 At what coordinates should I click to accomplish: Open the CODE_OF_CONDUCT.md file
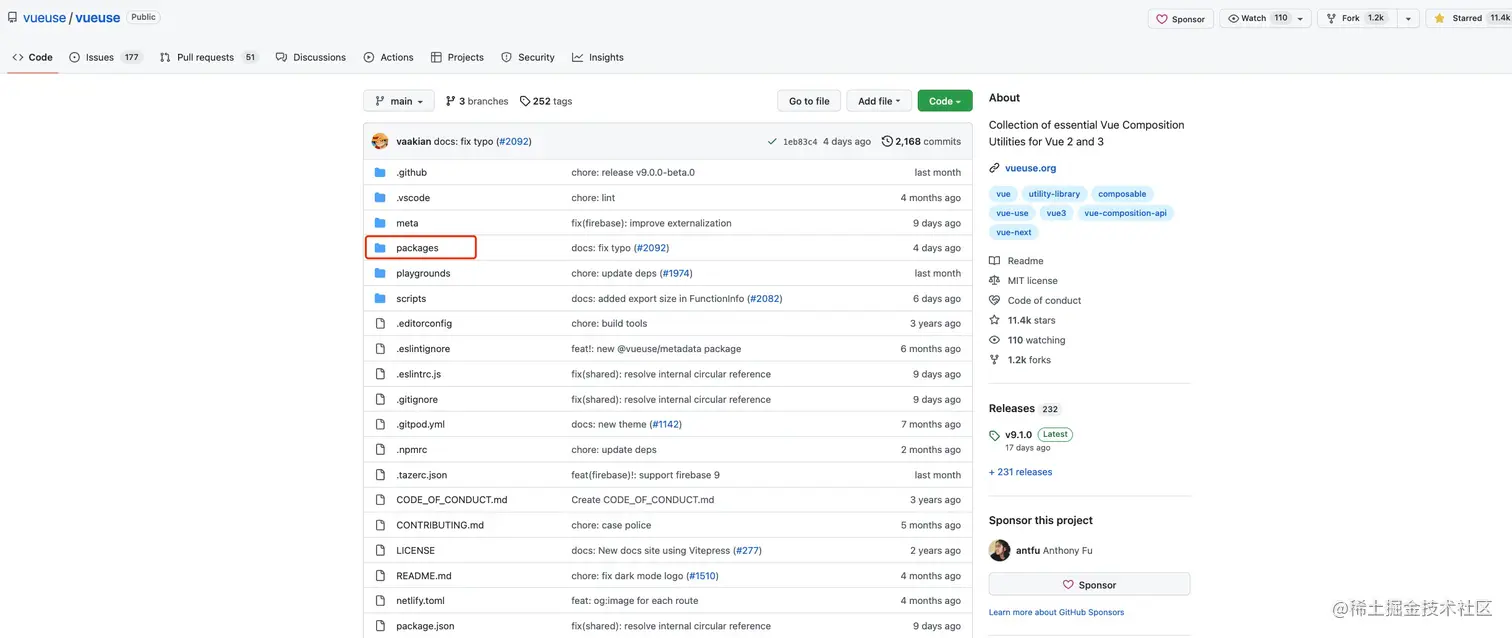coord(452,500)
